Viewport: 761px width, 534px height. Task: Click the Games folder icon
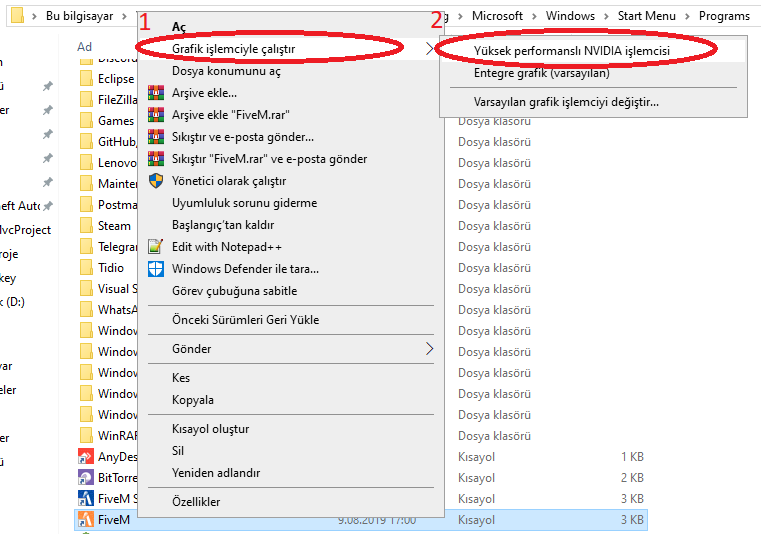click(86, 120)
